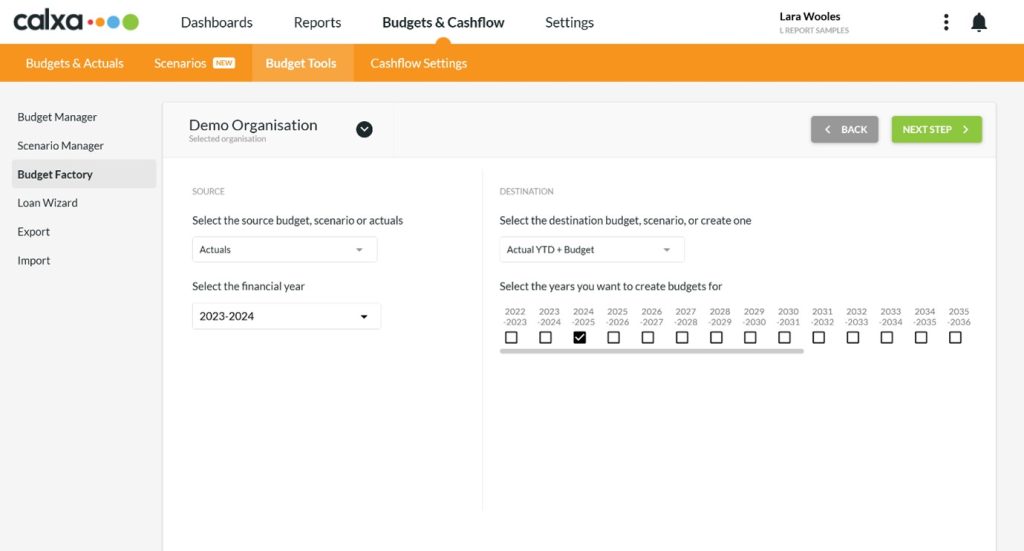Click the Back button
This screenshot has height=551, width=1024.
click(844, 130)
